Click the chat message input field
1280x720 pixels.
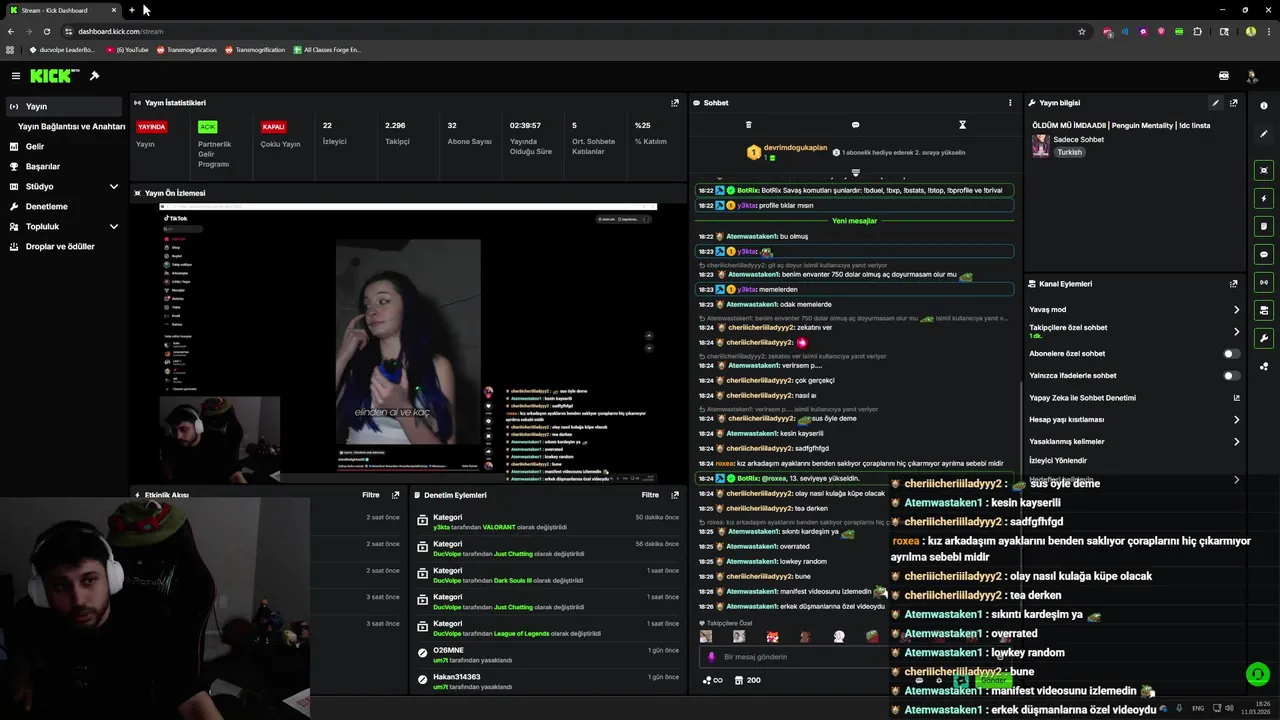[x=800, y=657]
